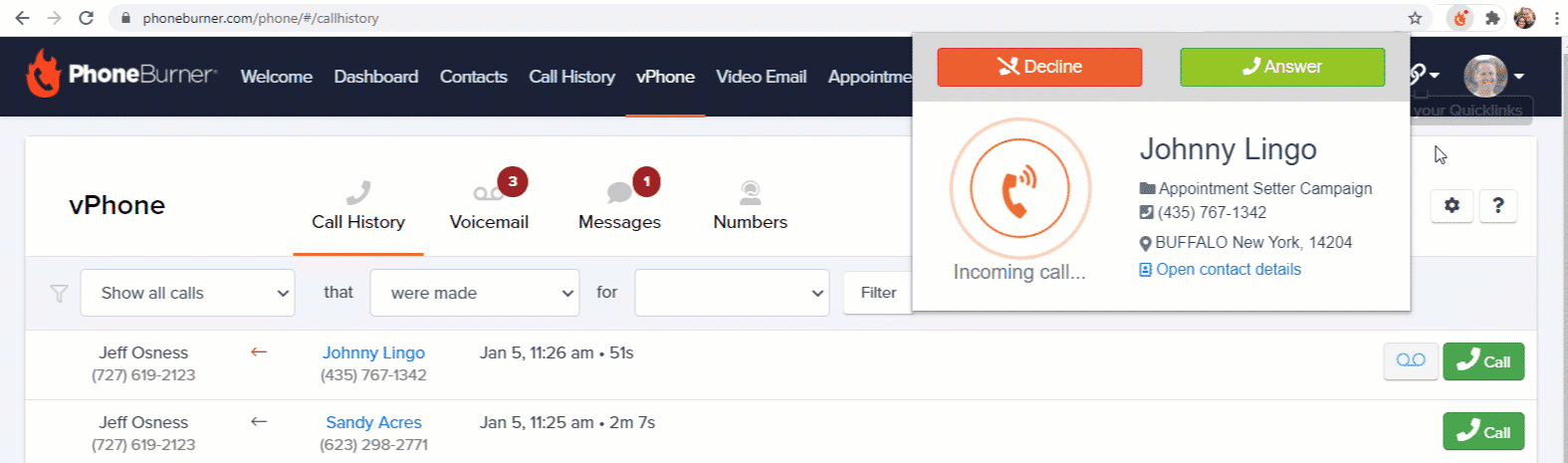Open the Sandy Acres contact link
This screenshot has height=463, width=1568.
tap(373, 422)
